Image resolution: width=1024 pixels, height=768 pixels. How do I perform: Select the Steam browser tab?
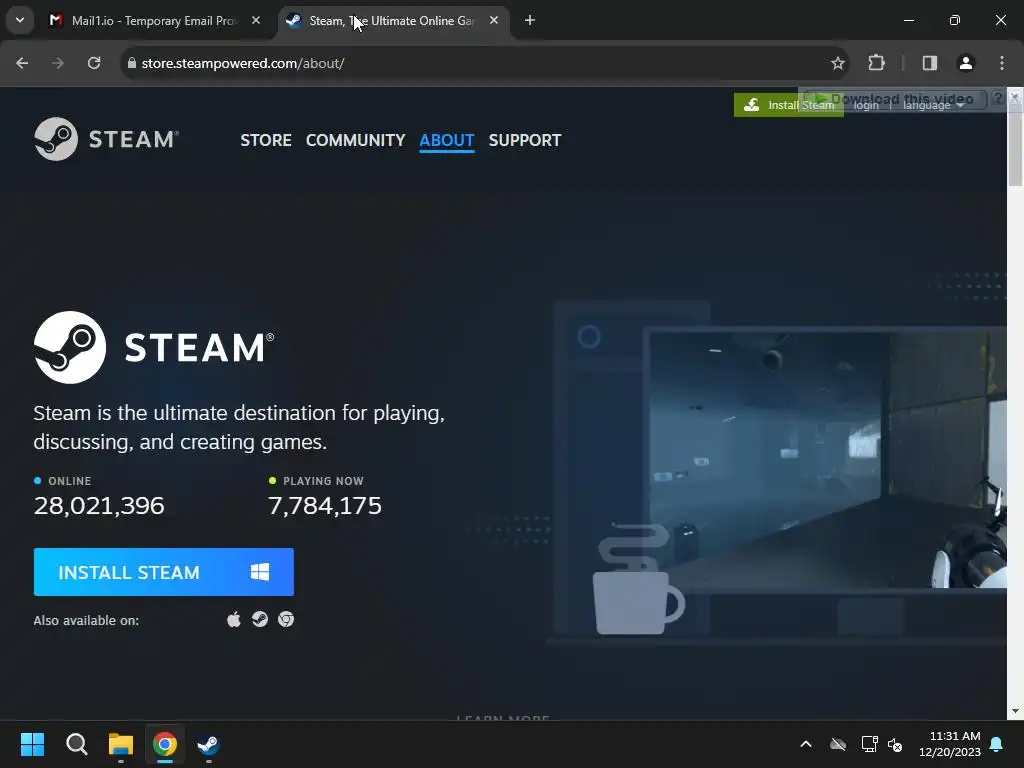click(392, 21)
